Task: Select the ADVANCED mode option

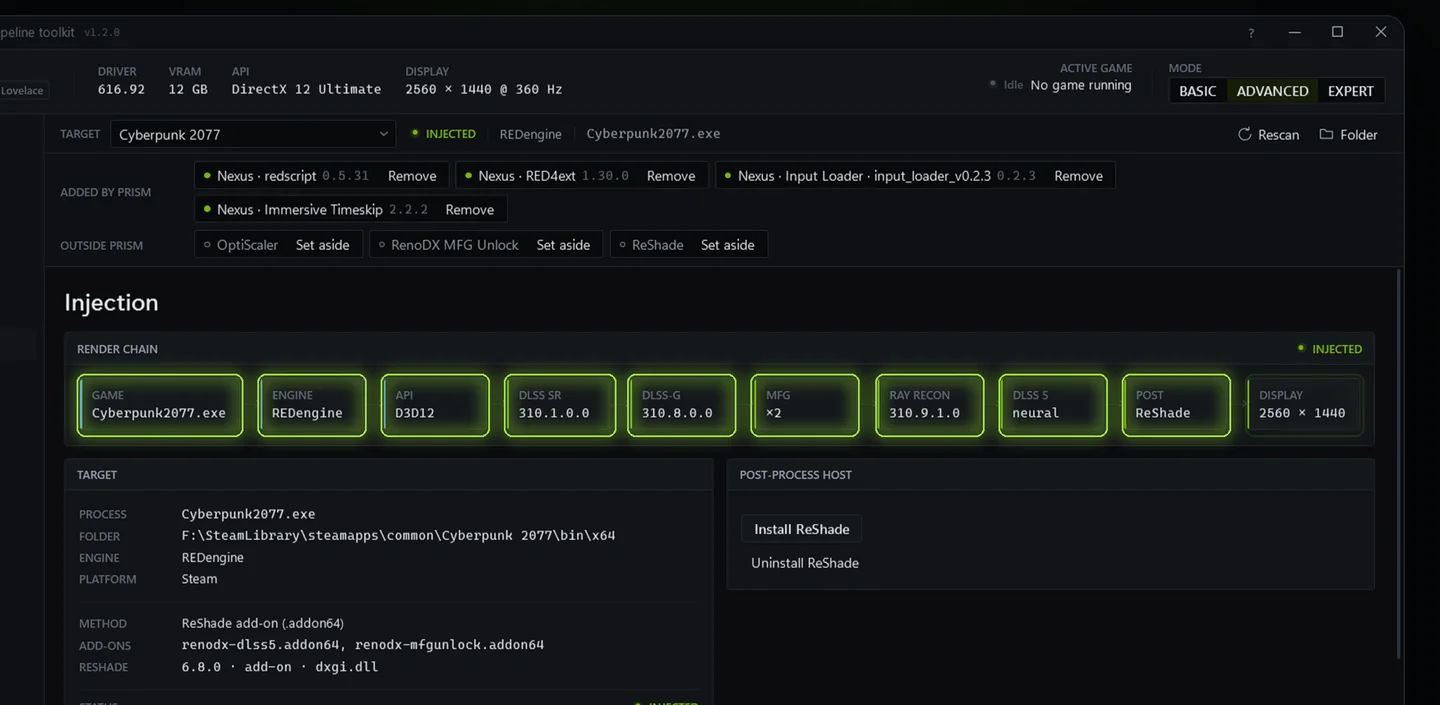Action: point(1272,91)
